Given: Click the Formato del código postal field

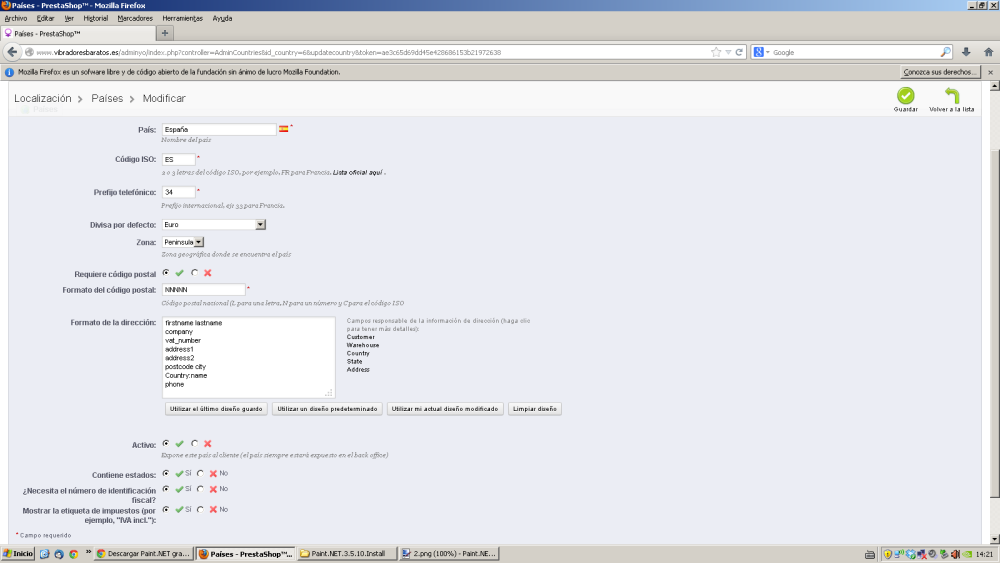Looking at the screenshot, I should pos(203,289).
